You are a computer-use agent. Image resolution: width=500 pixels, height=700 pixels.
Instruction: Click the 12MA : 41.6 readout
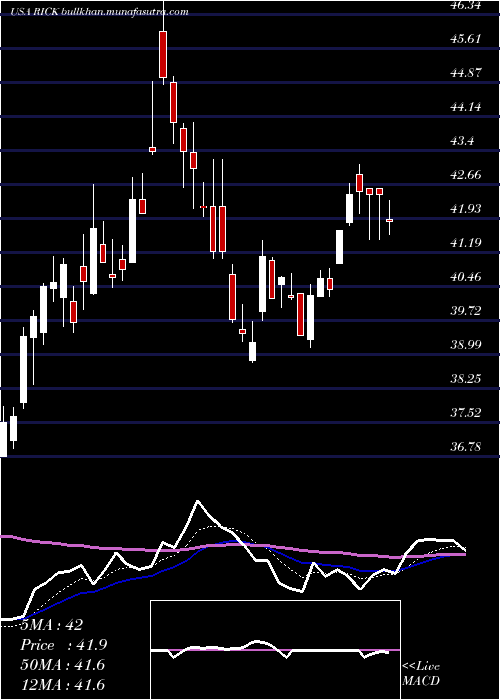tap(63, 684)
